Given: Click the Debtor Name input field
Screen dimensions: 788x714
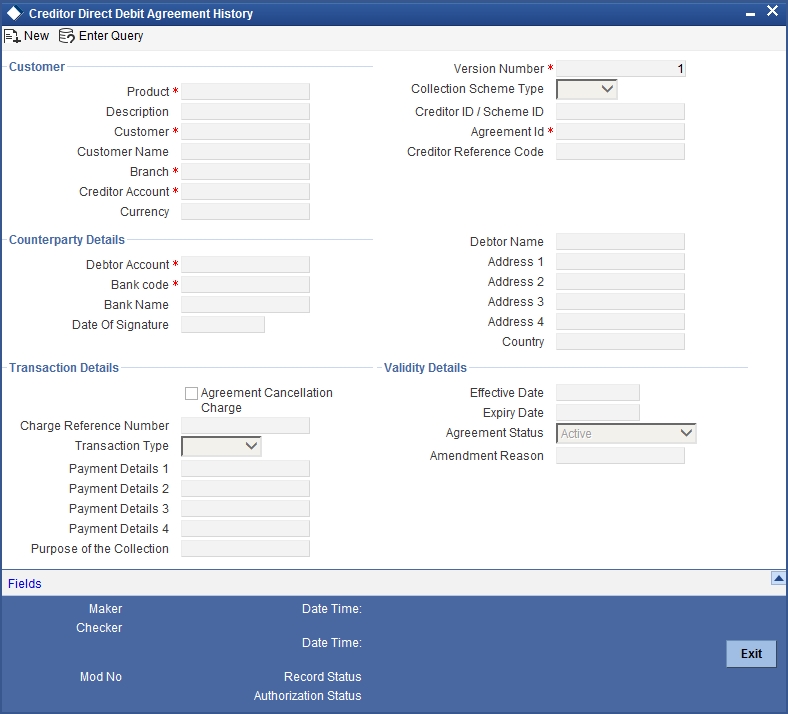Looking at the screenshot, I should (620, 242).
